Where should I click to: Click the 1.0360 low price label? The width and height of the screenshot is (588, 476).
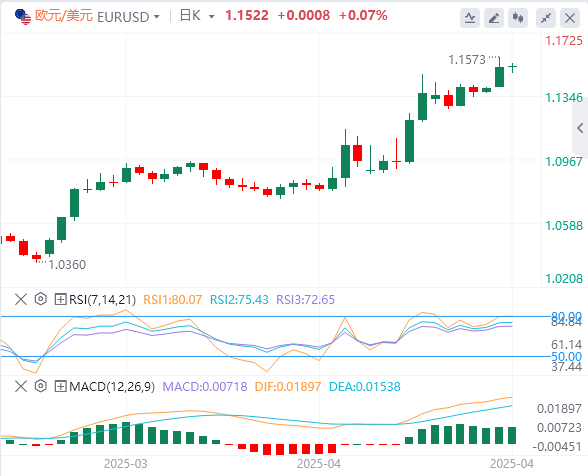67,265
